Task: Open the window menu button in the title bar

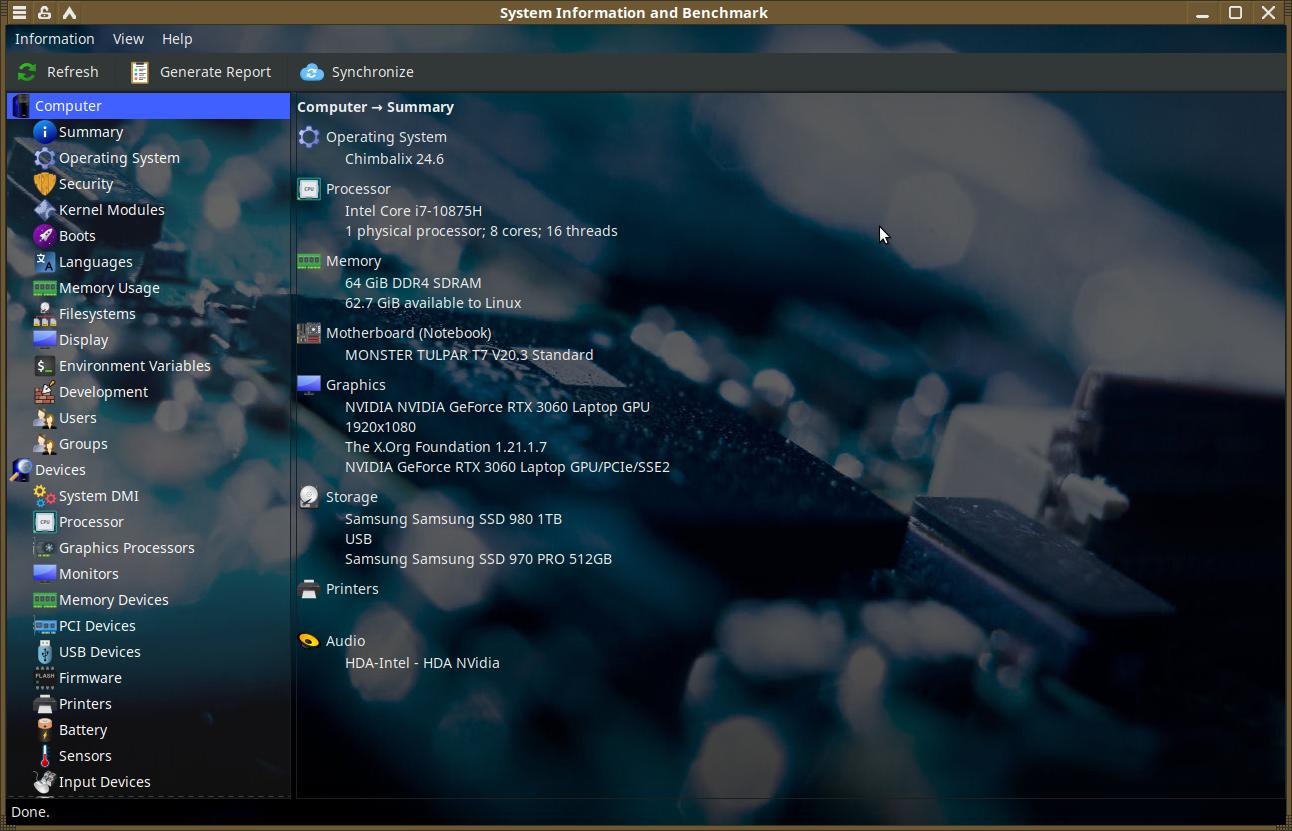Action: pos(19,13)
